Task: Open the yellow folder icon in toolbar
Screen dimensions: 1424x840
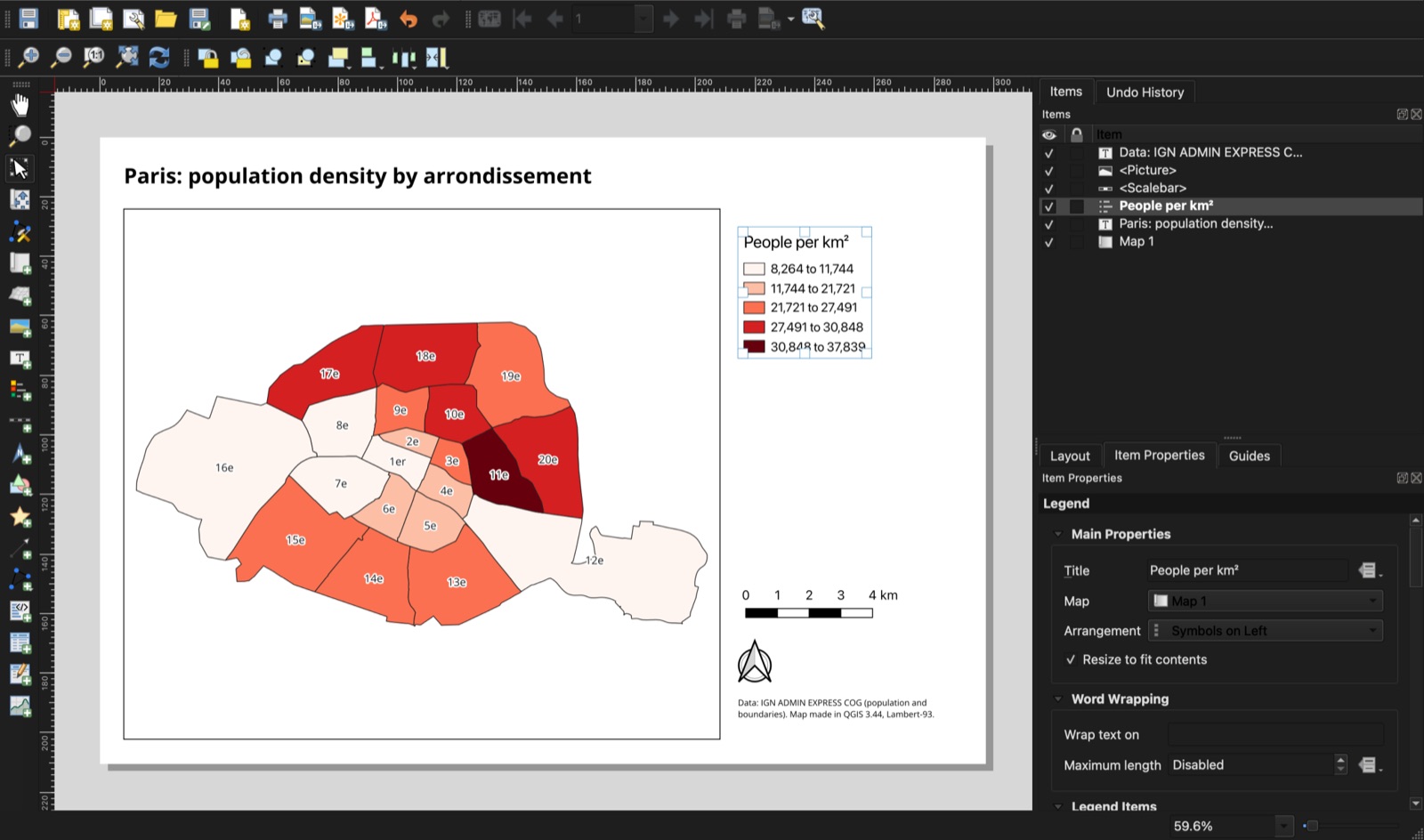Action: (x=166, y=18)
